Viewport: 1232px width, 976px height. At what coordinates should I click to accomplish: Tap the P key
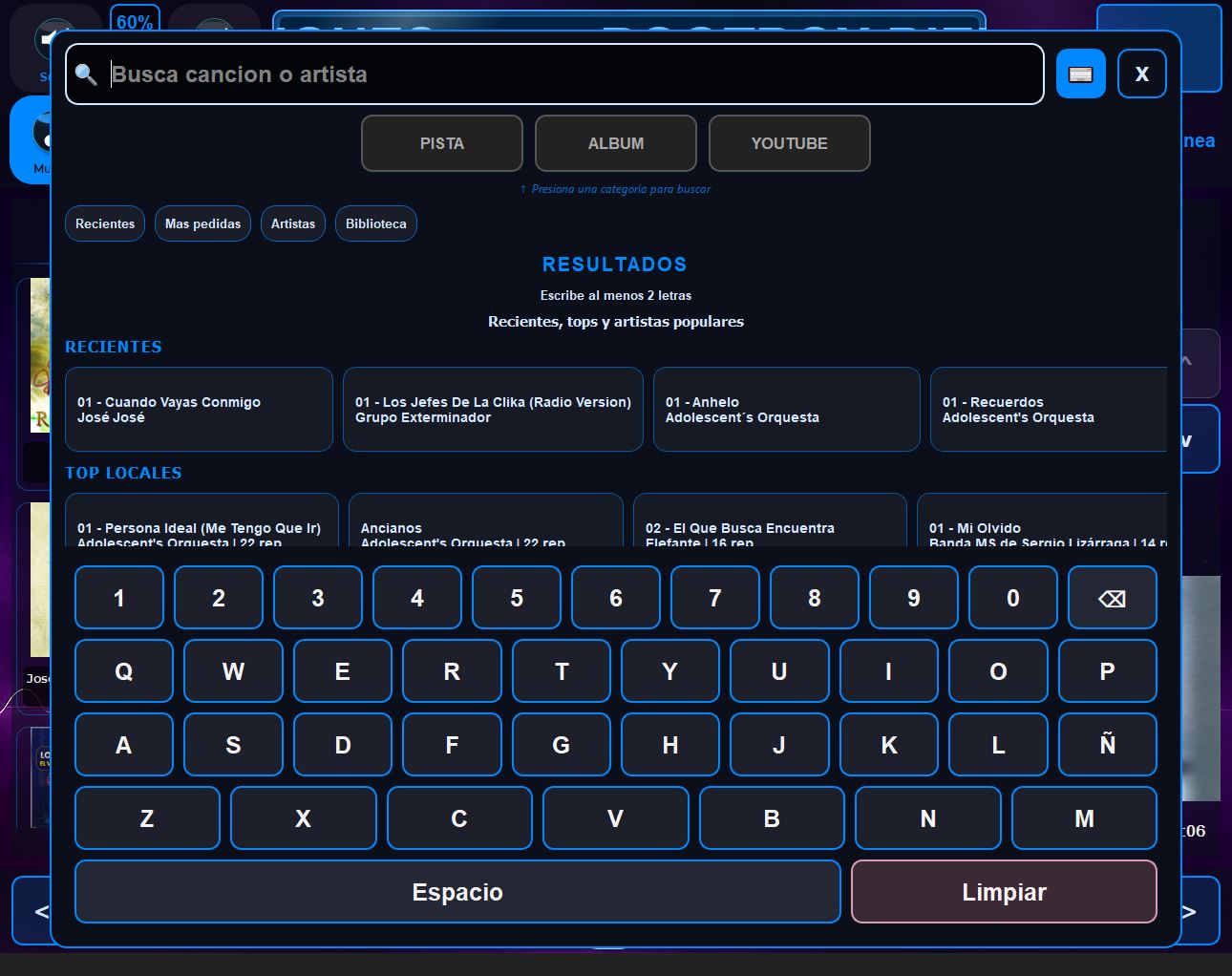[1108, 671]
